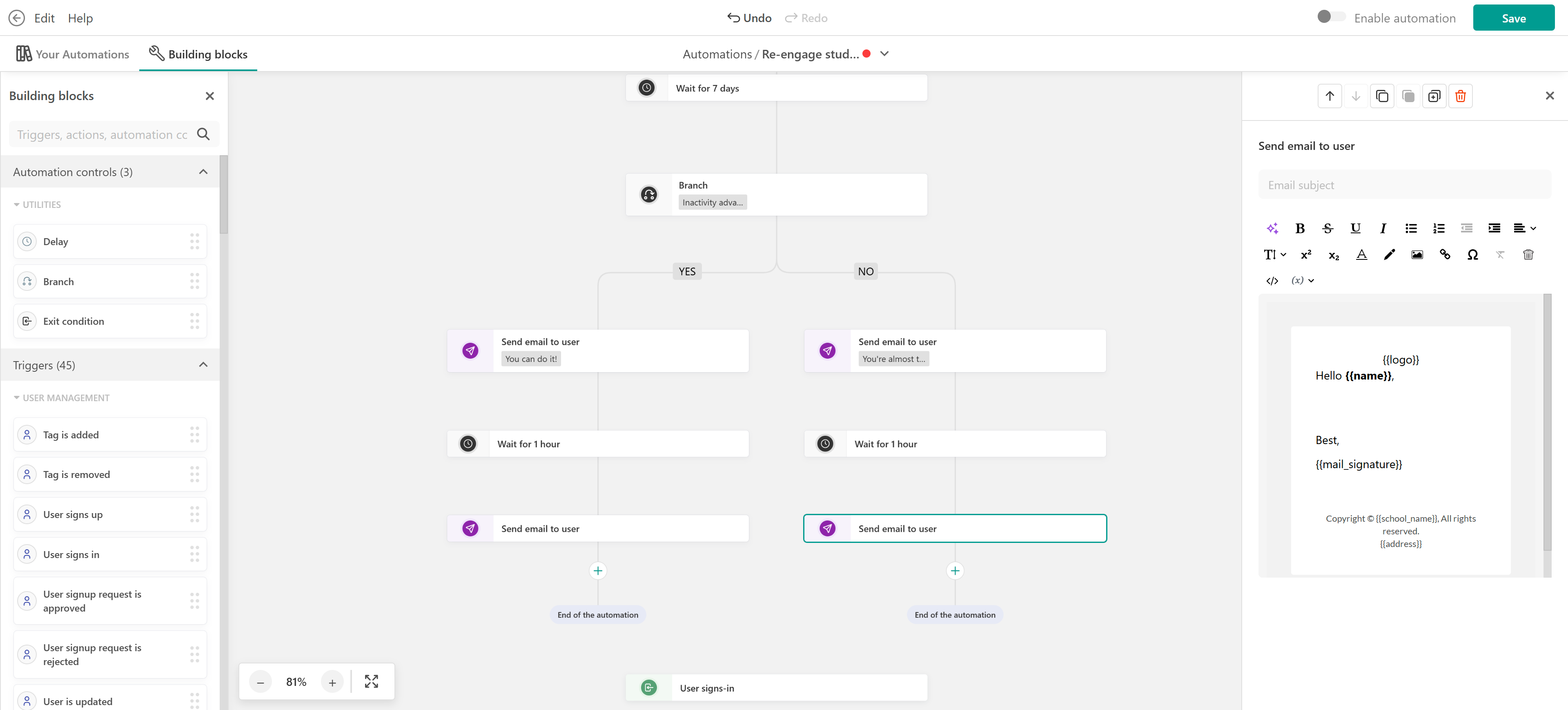Switch to Your Automations tab
This screenshot has width=1568, height=710.
pyautogui.click(x=72, y=54)
